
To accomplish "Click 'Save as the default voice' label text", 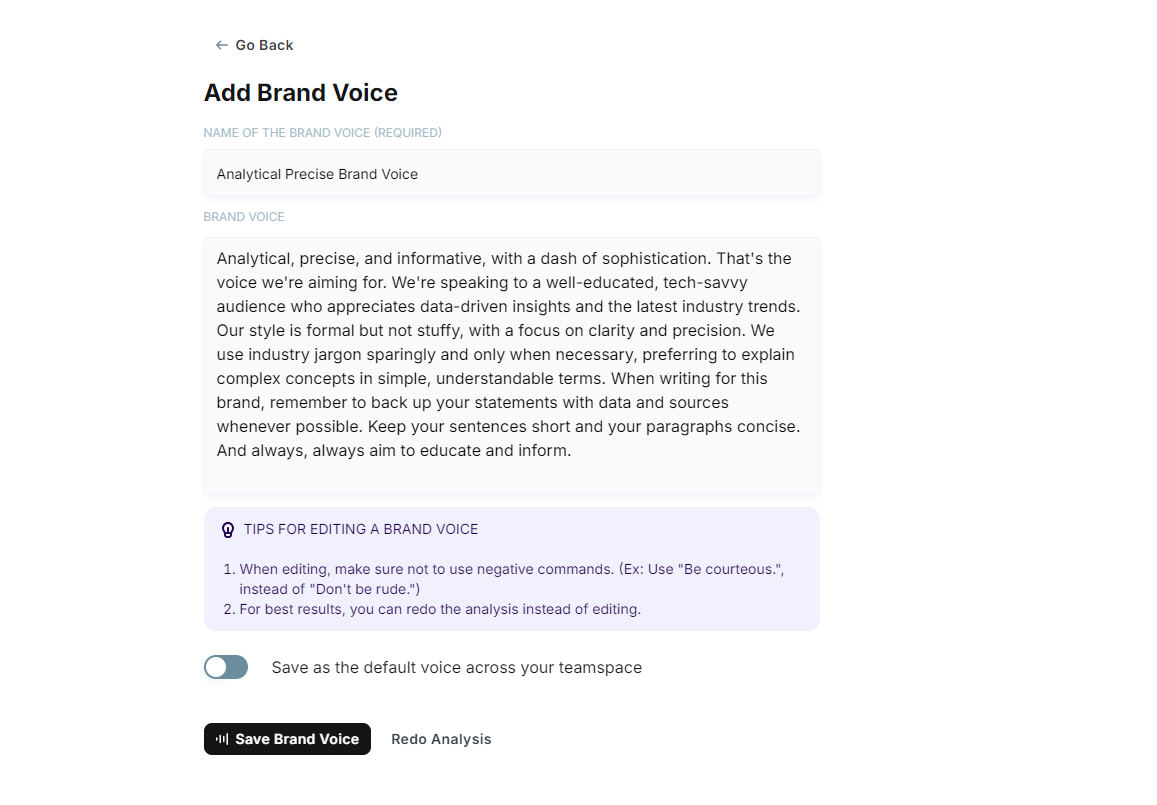I will coord(457,667).
